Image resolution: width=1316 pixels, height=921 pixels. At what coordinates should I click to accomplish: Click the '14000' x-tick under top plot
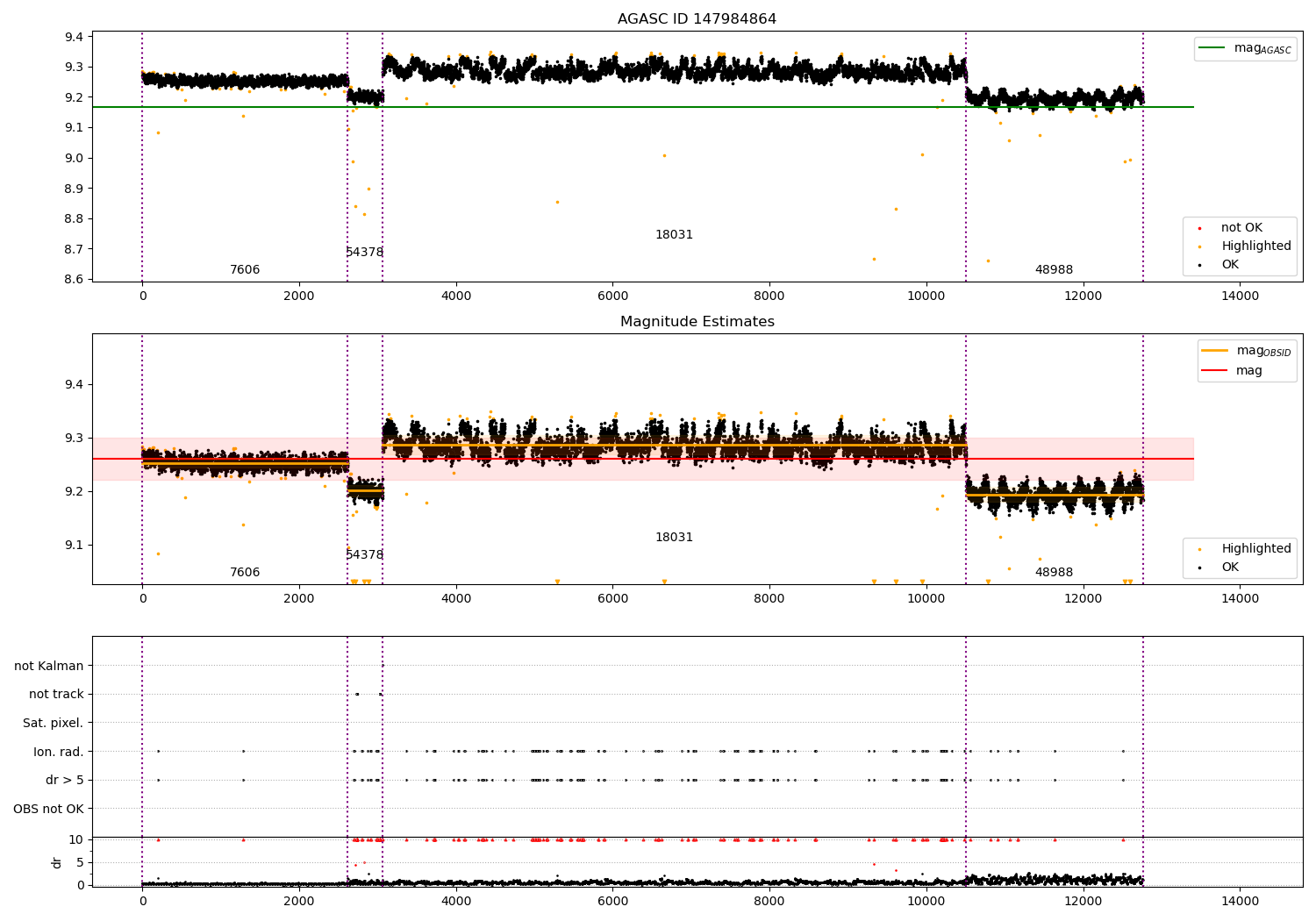click(x=1240, y=296)
